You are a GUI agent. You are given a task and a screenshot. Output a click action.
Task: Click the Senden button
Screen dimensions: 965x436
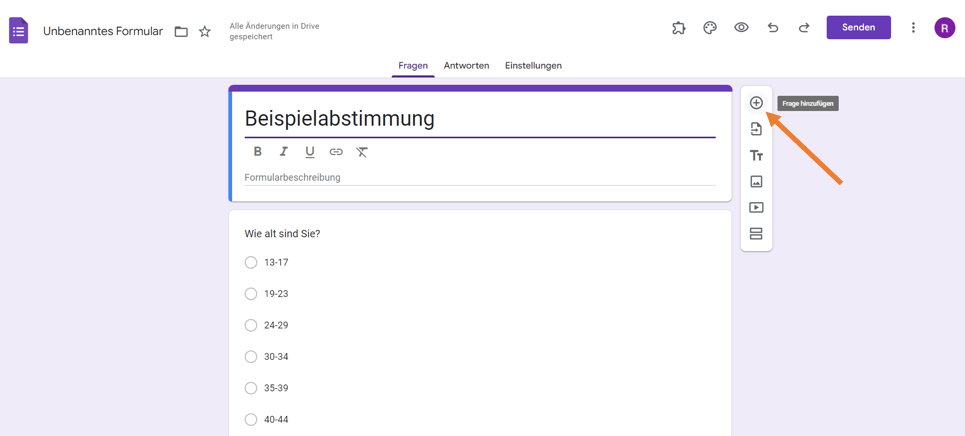(x=858, y=28)
